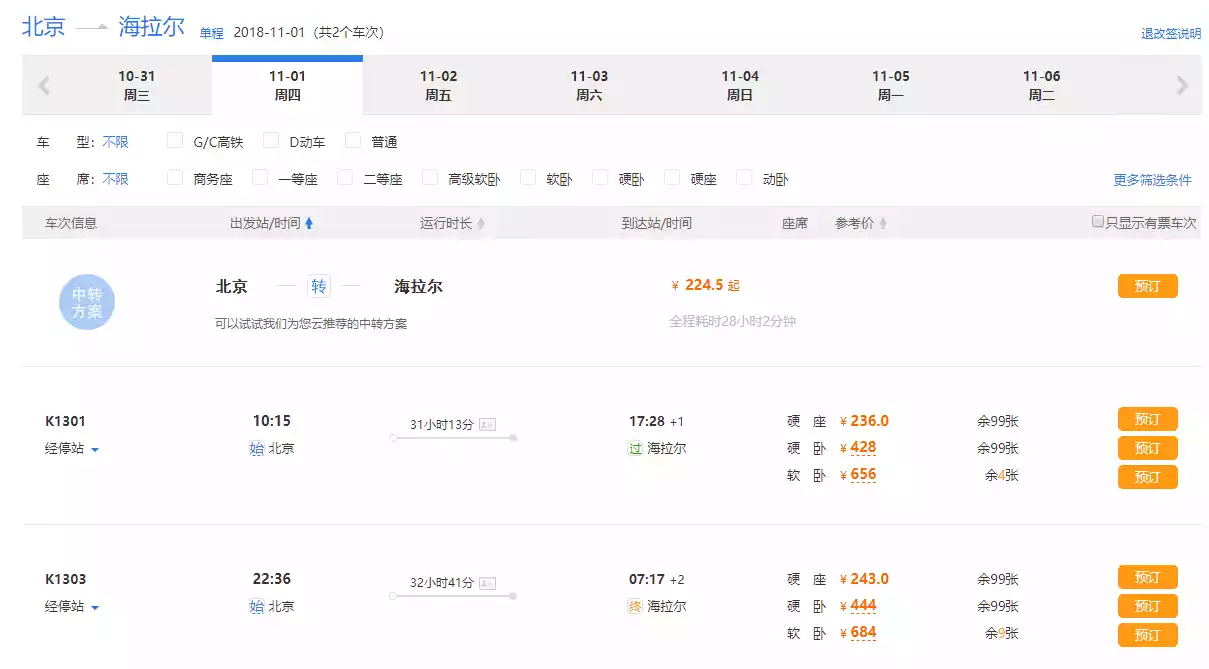The image size is (1209, 669).
Task: Click the 参考价 price sort icon
Action: (x=883, y=224)
